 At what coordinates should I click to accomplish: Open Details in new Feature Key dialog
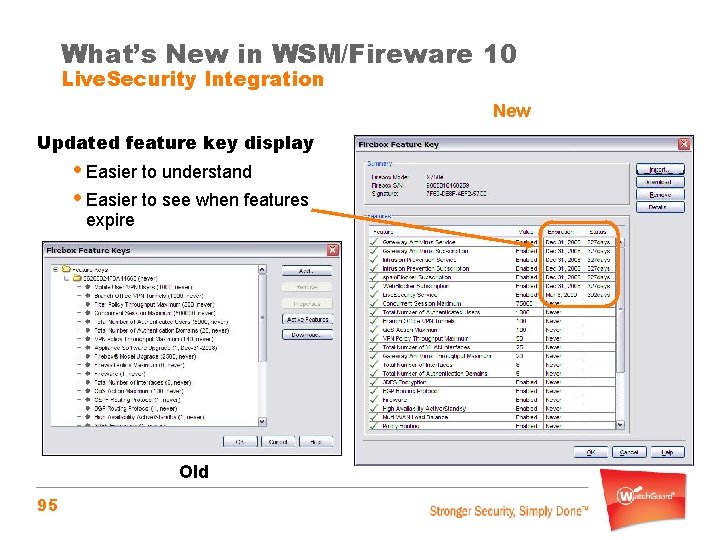coord(660,207)
